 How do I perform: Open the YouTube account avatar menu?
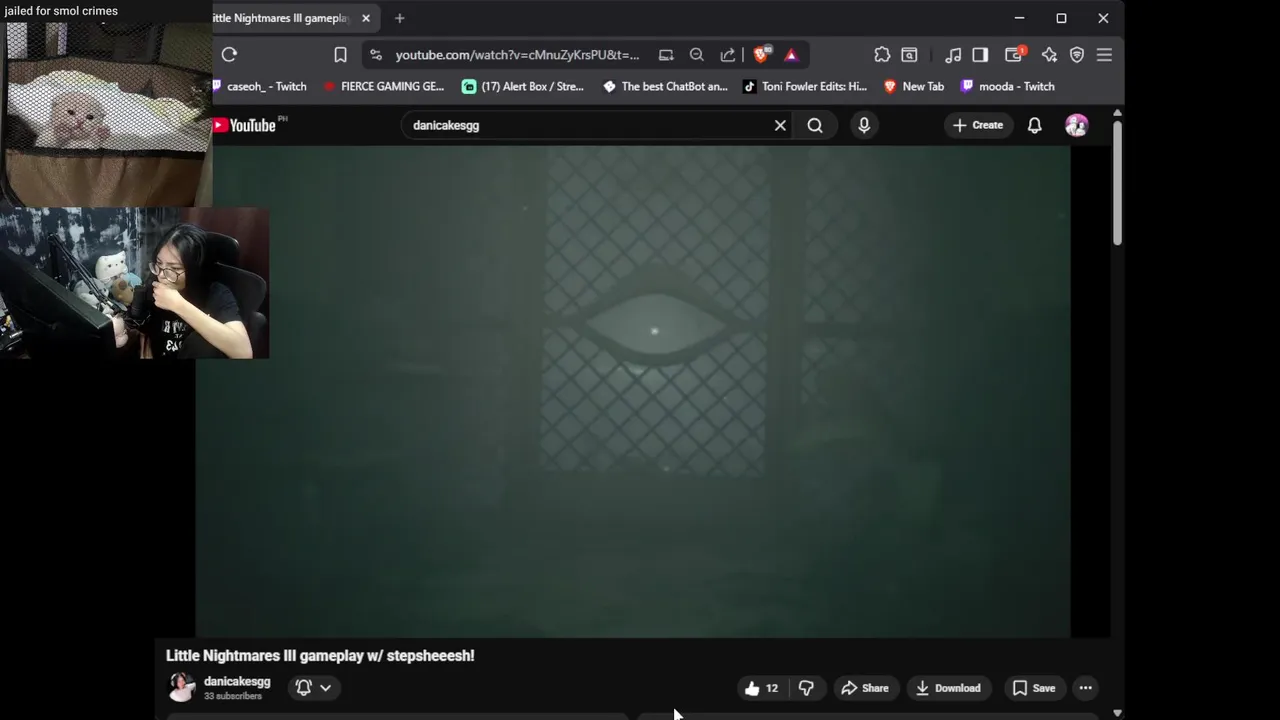1077,125
